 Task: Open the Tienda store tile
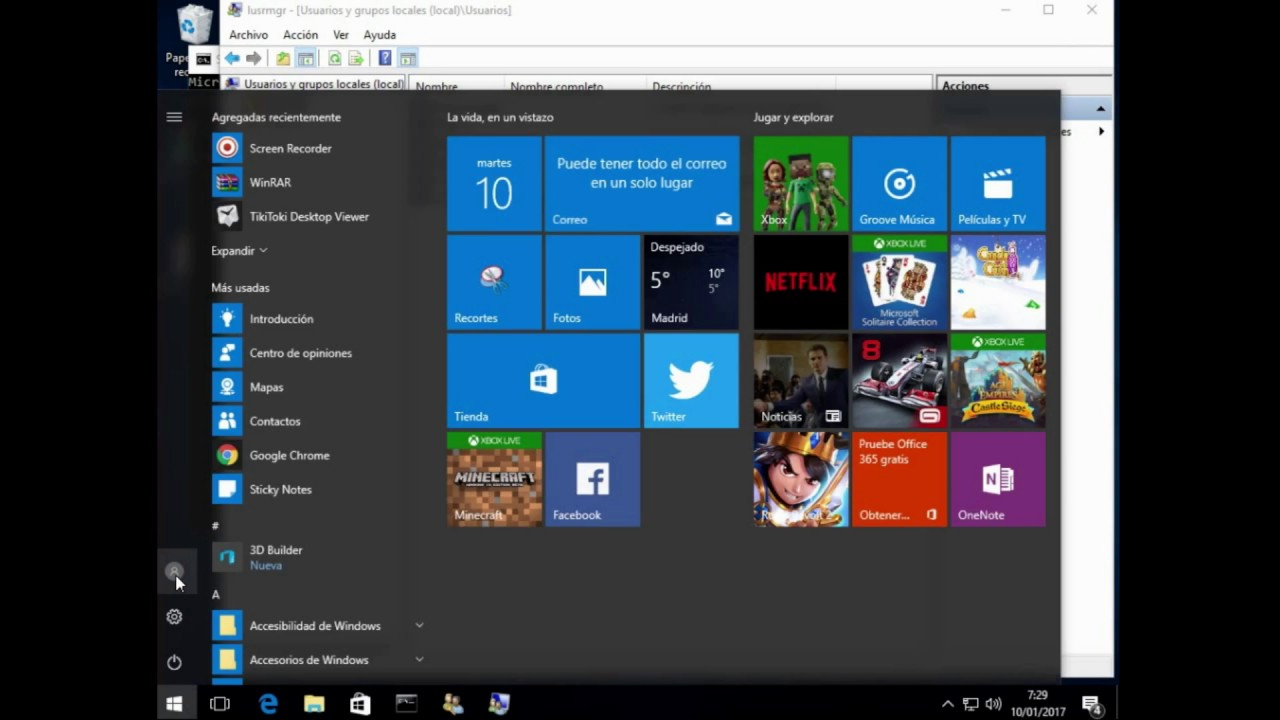coord(543,381)
